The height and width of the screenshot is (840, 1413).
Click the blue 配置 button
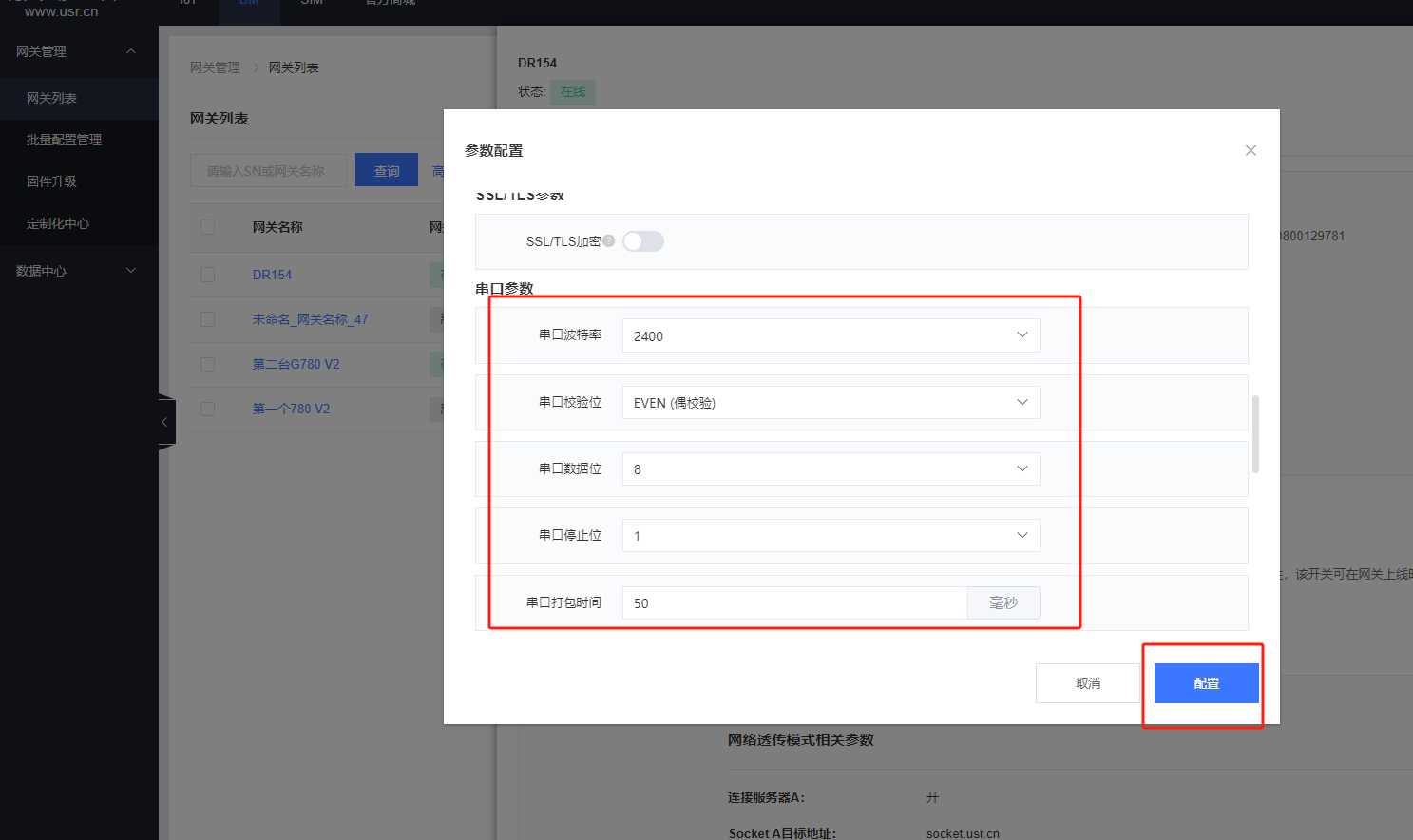[1206, 683]
